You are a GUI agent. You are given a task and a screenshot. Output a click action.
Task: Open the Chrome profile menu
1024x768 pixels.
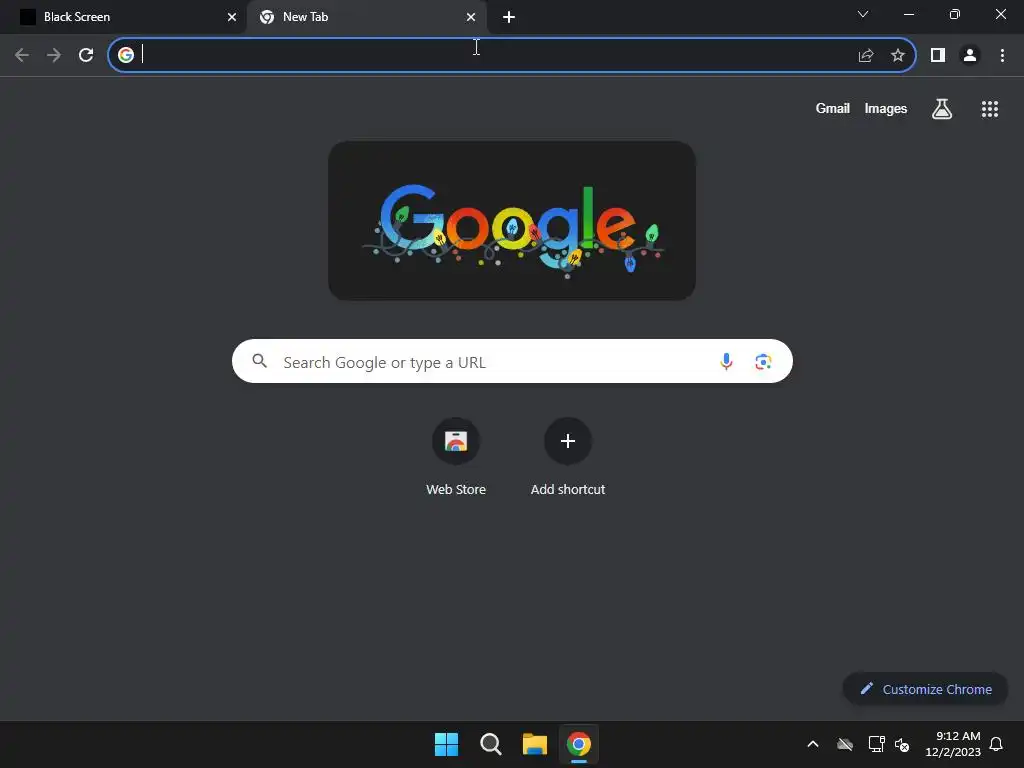click(970, 55)
